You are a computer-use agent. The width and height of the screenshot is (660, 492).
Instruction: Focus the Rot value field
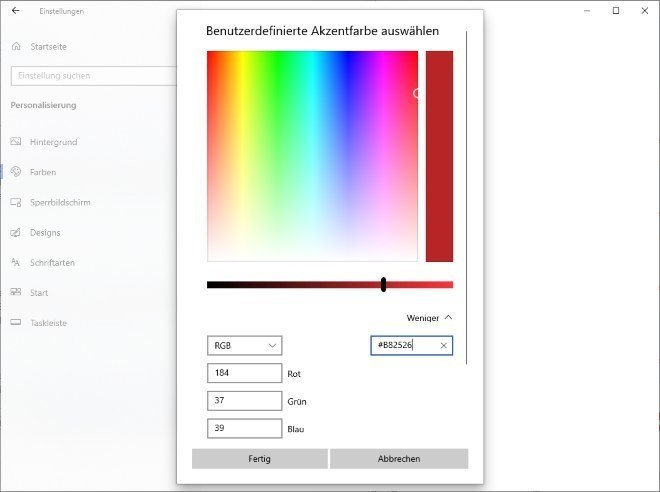(244, 373)
